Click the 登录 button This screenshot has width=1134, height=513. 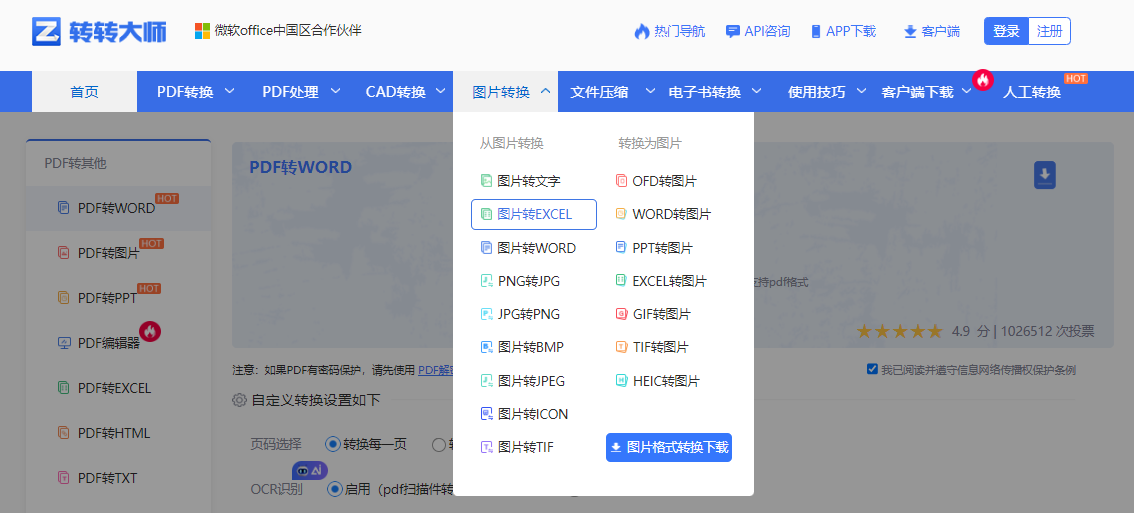tap(1006, 31)
